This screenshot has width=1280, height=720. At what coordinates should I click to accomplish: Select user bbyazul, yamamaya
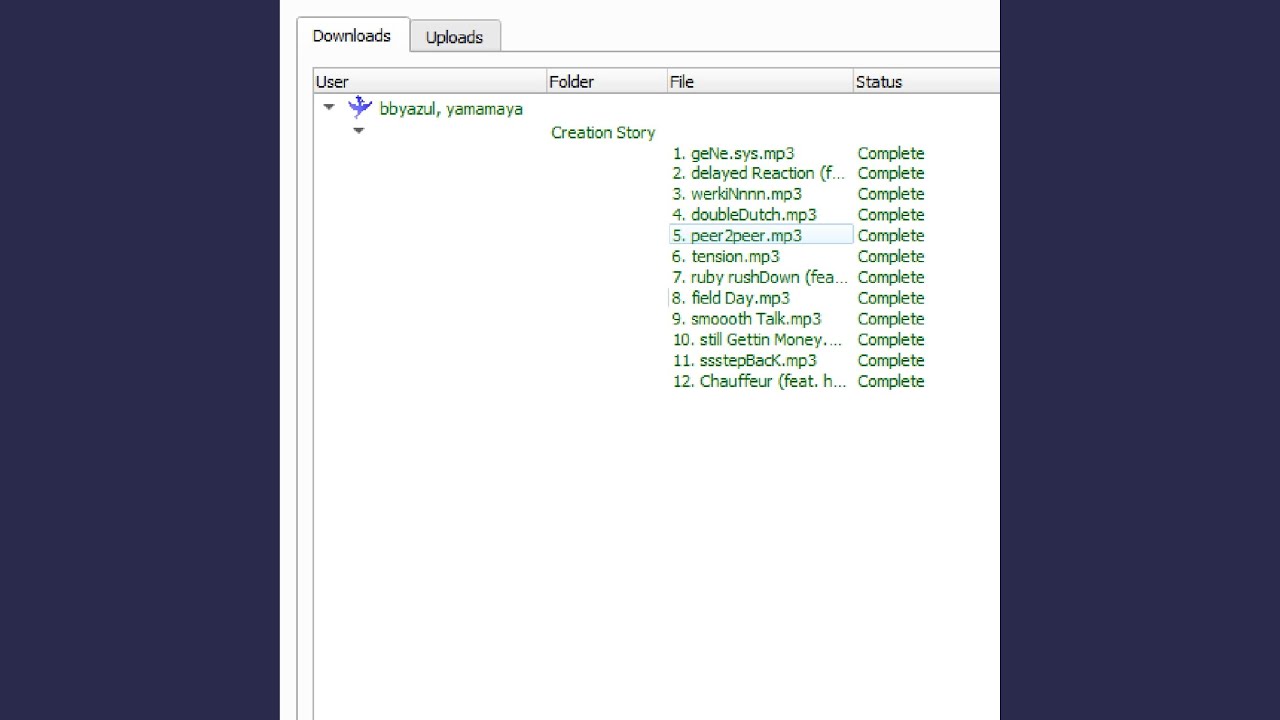pyautogui.click(x=451, y=109)
